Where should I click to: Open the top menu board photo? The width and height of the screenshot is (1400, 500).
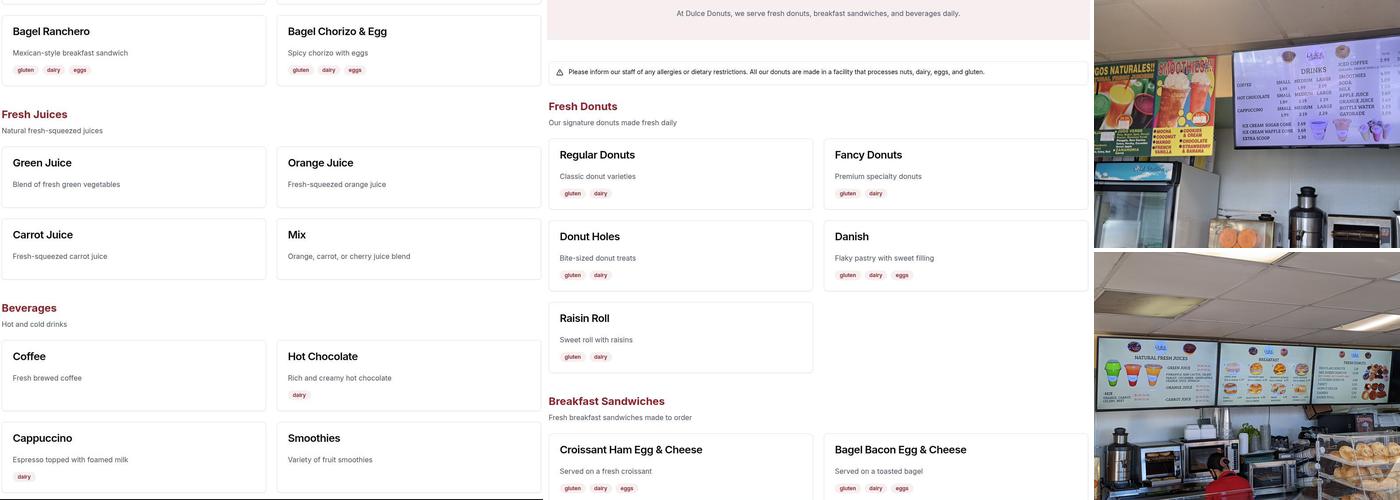1246,124
